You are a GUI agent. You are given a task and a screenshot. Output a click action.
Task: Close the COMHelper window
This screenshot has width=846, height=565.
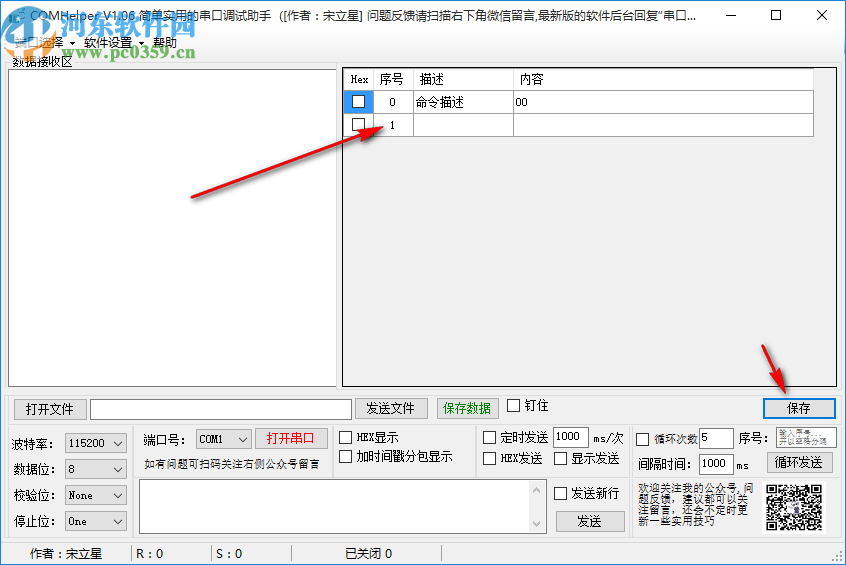point(822,15)
